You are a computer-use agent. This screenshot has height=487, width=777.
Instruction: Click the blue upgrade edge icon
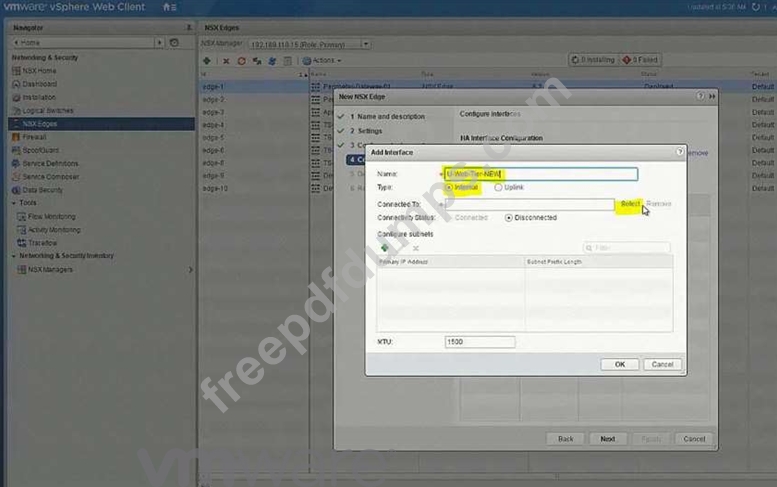272,61
